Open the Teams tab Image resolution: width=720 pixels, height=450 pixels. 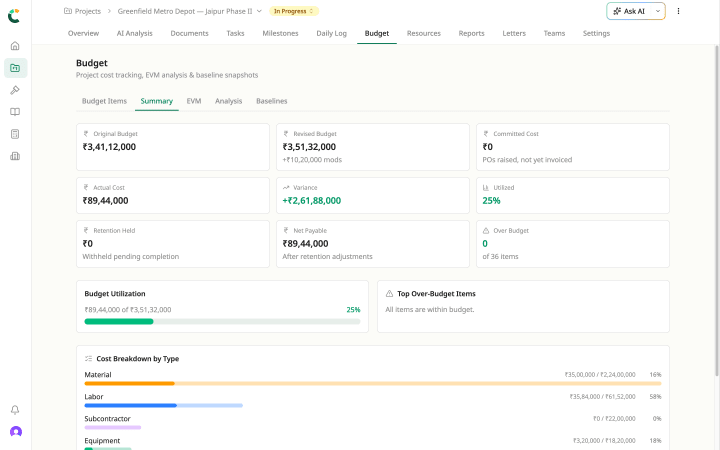554,33
